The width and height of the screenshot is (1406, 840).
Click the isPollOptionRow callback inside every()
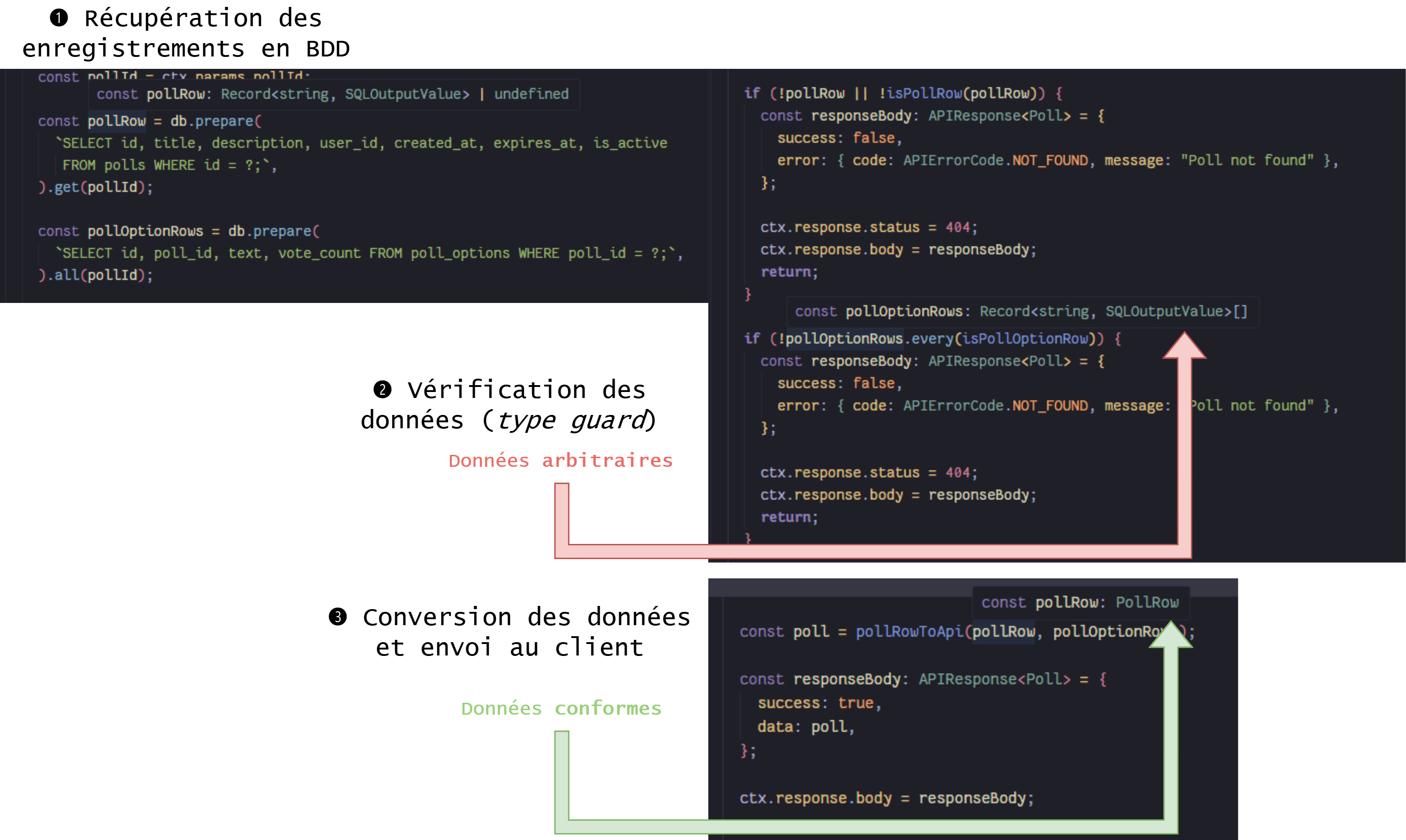(1025, 339)
